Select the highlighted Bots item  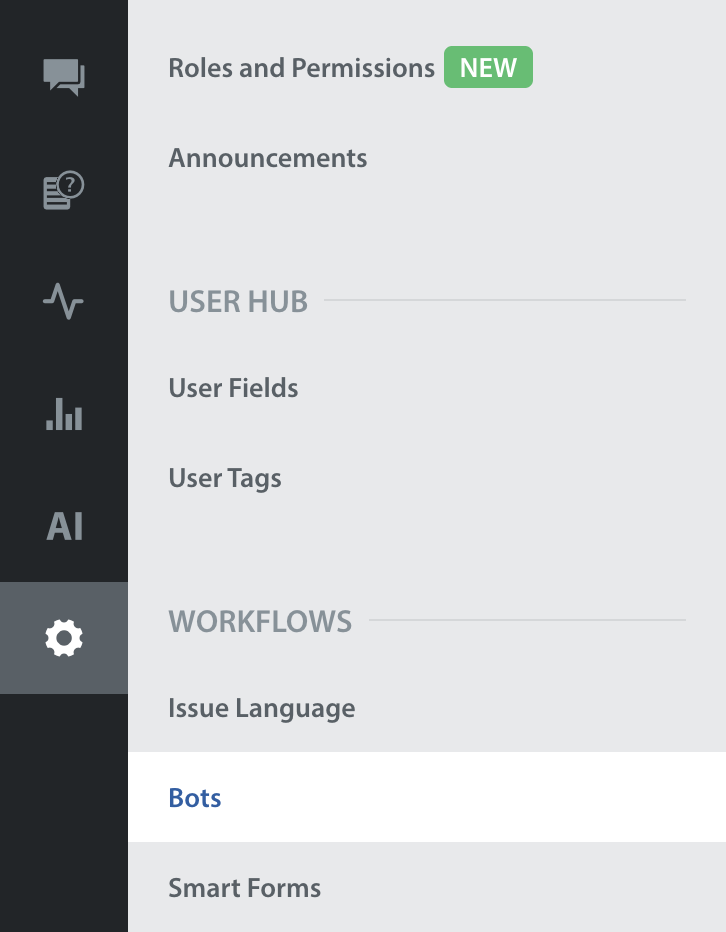[195, 798]
